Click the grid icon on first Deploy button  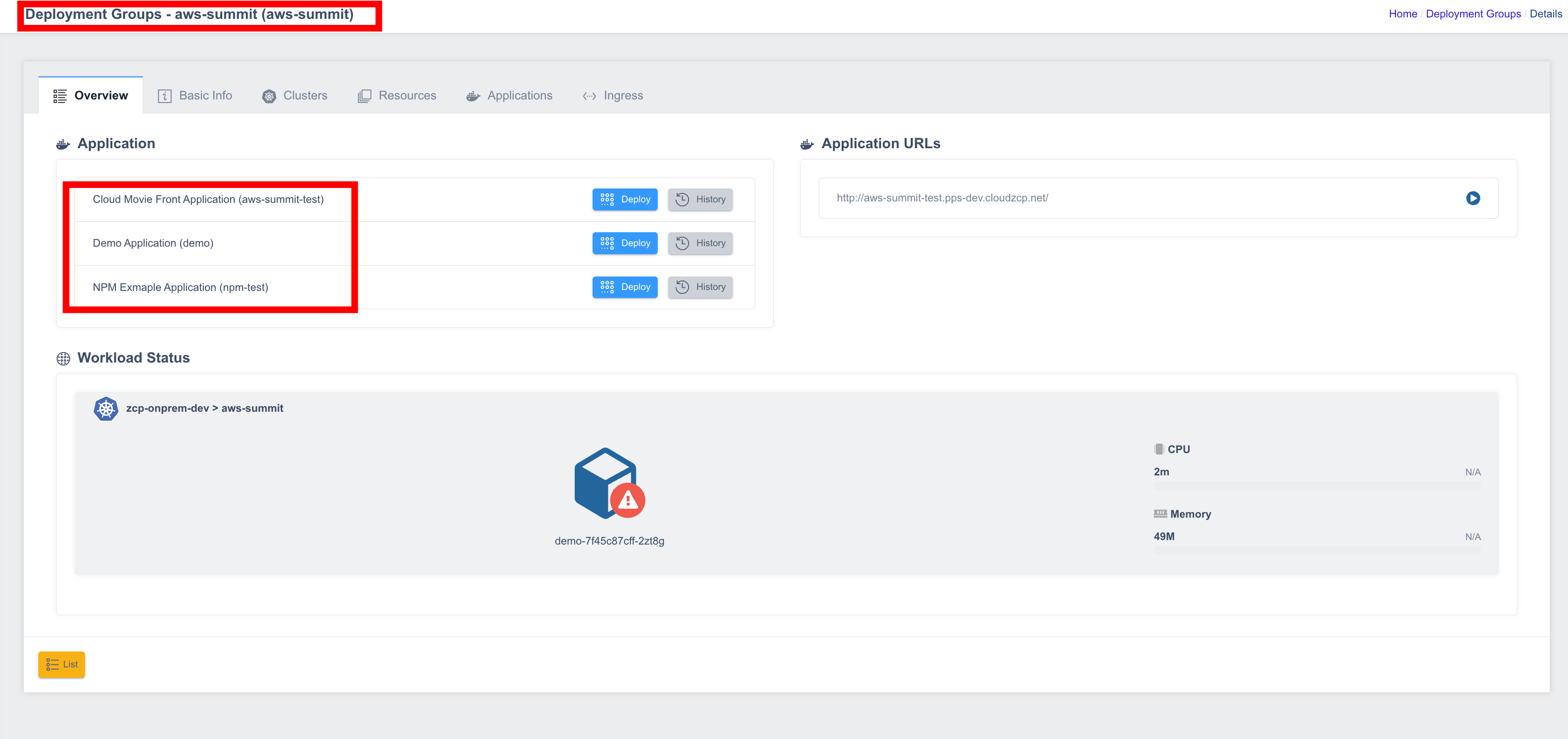pyautogui.click(x=607, y=199)
